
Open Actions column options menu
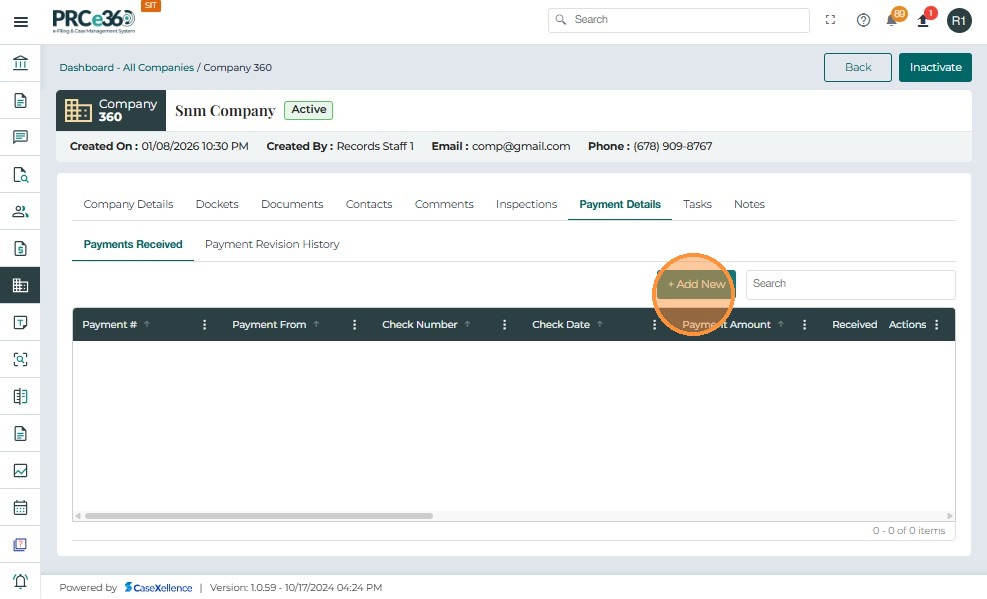point(937,325)
